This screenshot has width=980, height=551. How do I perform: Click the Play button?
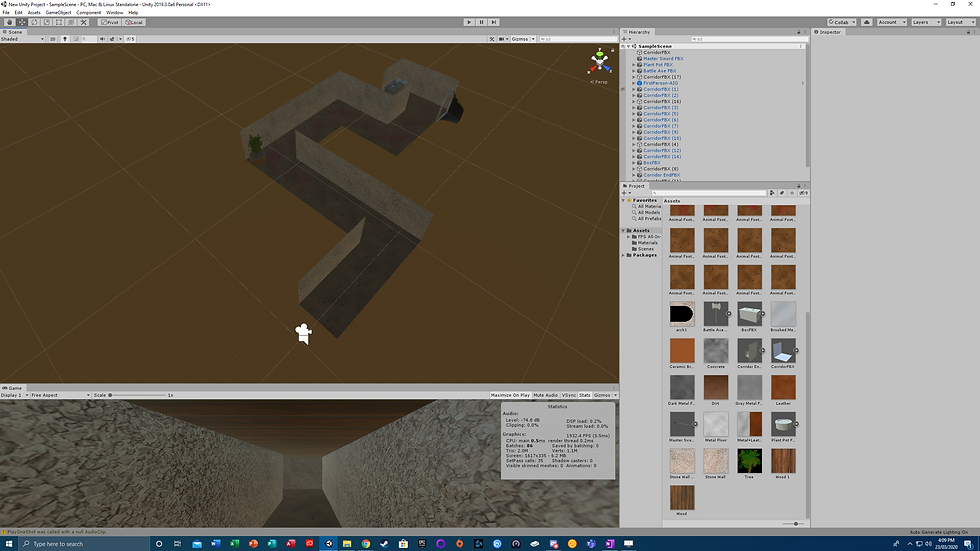click(469, 22)
